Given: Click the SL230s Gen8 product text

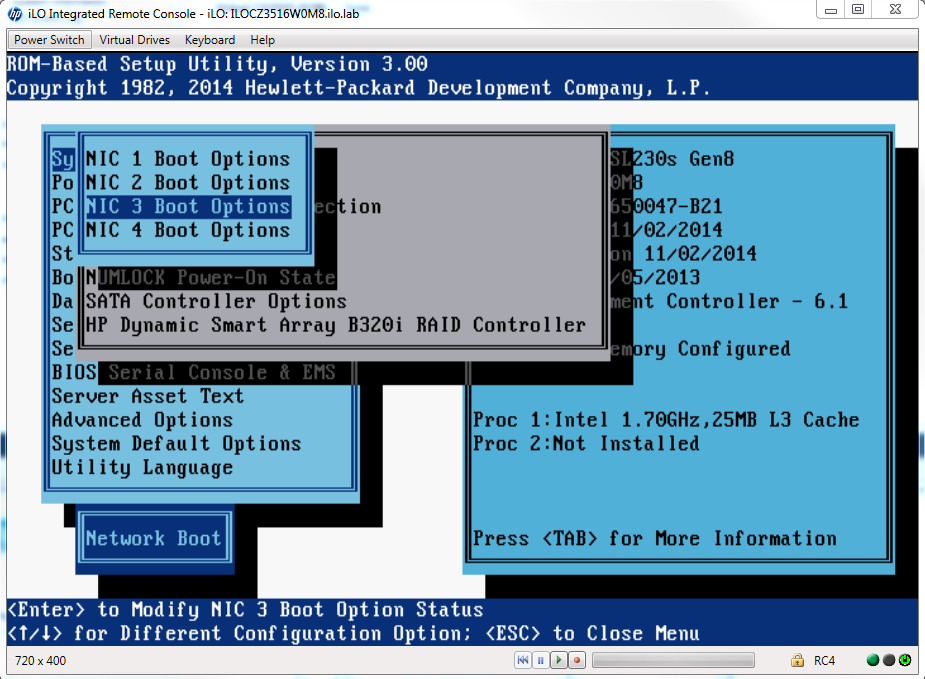Looking at the screenshot, I should click(x=672, y=159).
